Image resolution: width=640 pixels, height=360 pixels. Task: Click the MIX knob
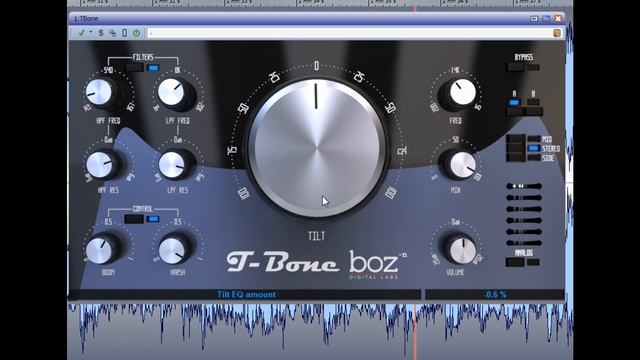click(x=462, y=165)
